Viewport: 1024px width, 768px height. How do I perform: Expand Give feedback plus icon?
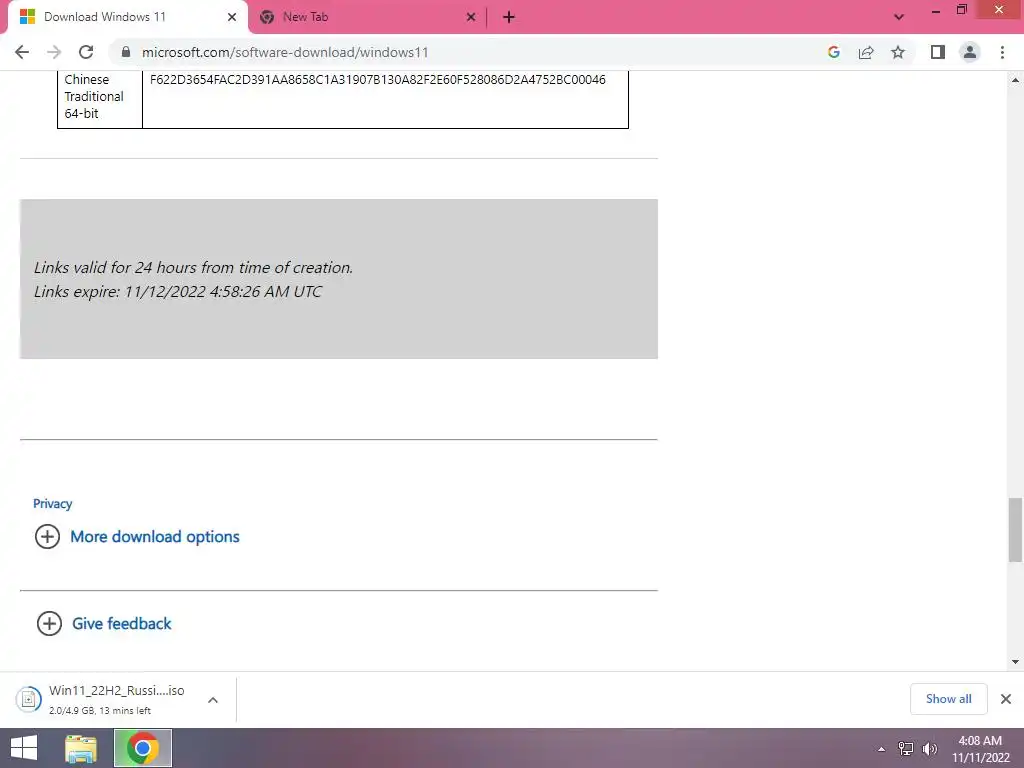(49, 623)
